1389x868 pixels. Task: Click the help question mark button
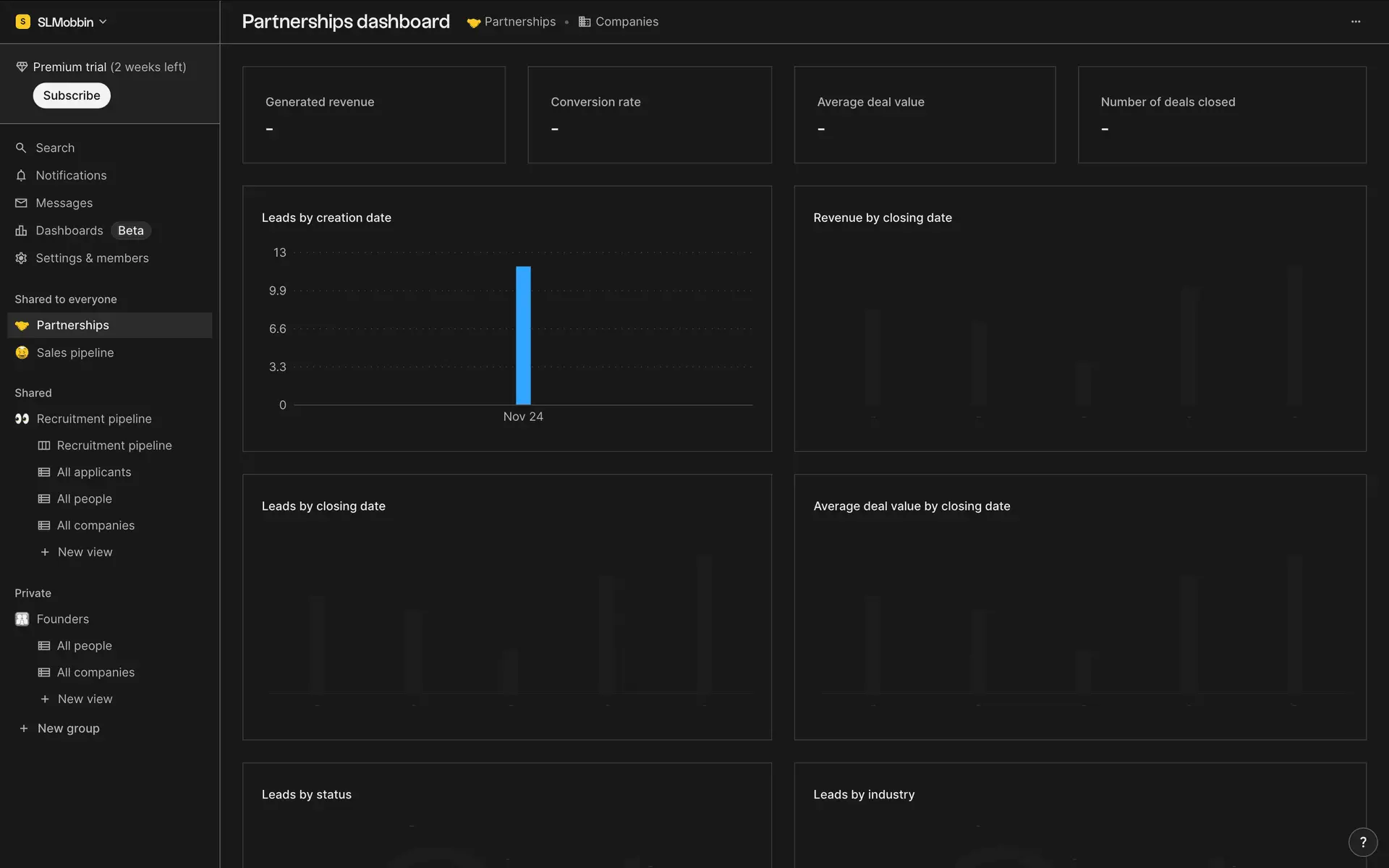1362,842
